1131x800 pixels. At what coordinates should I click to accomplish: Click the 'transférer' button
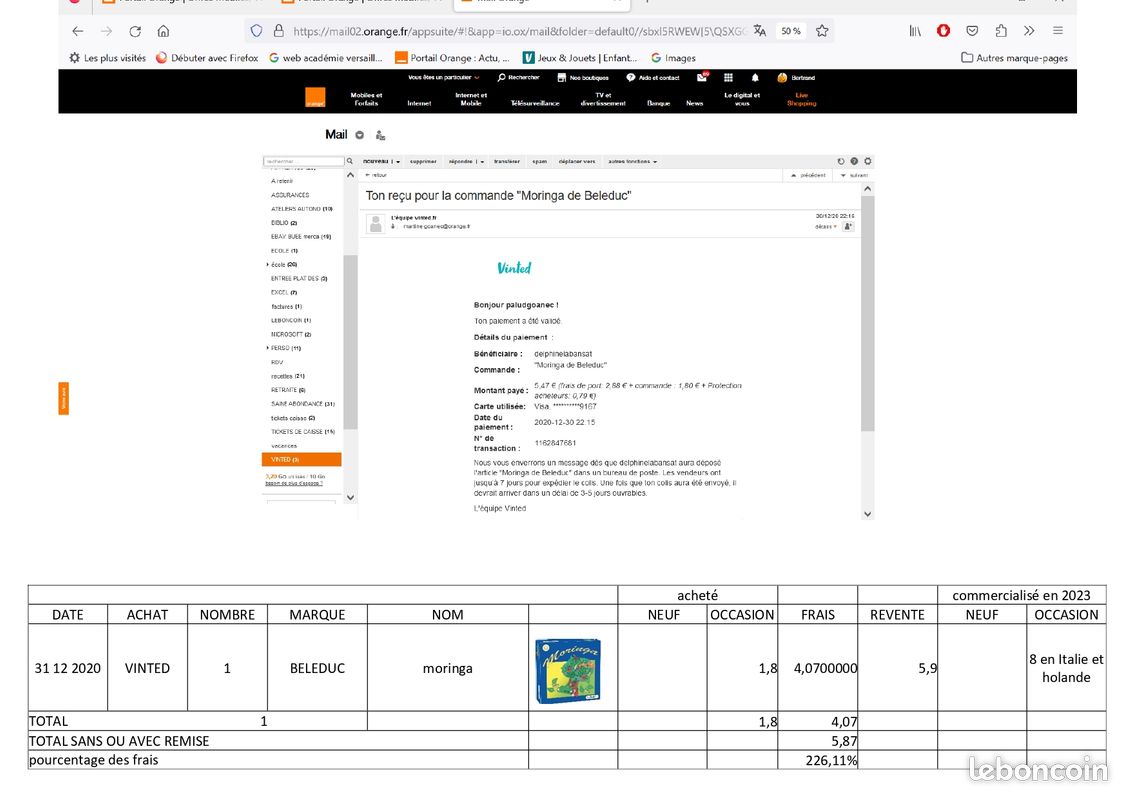507,162
